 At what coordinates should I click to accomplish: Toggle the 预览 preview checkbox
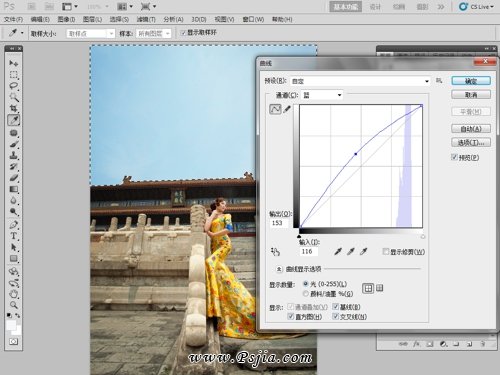pyautogui.click(x=454, y=157)
